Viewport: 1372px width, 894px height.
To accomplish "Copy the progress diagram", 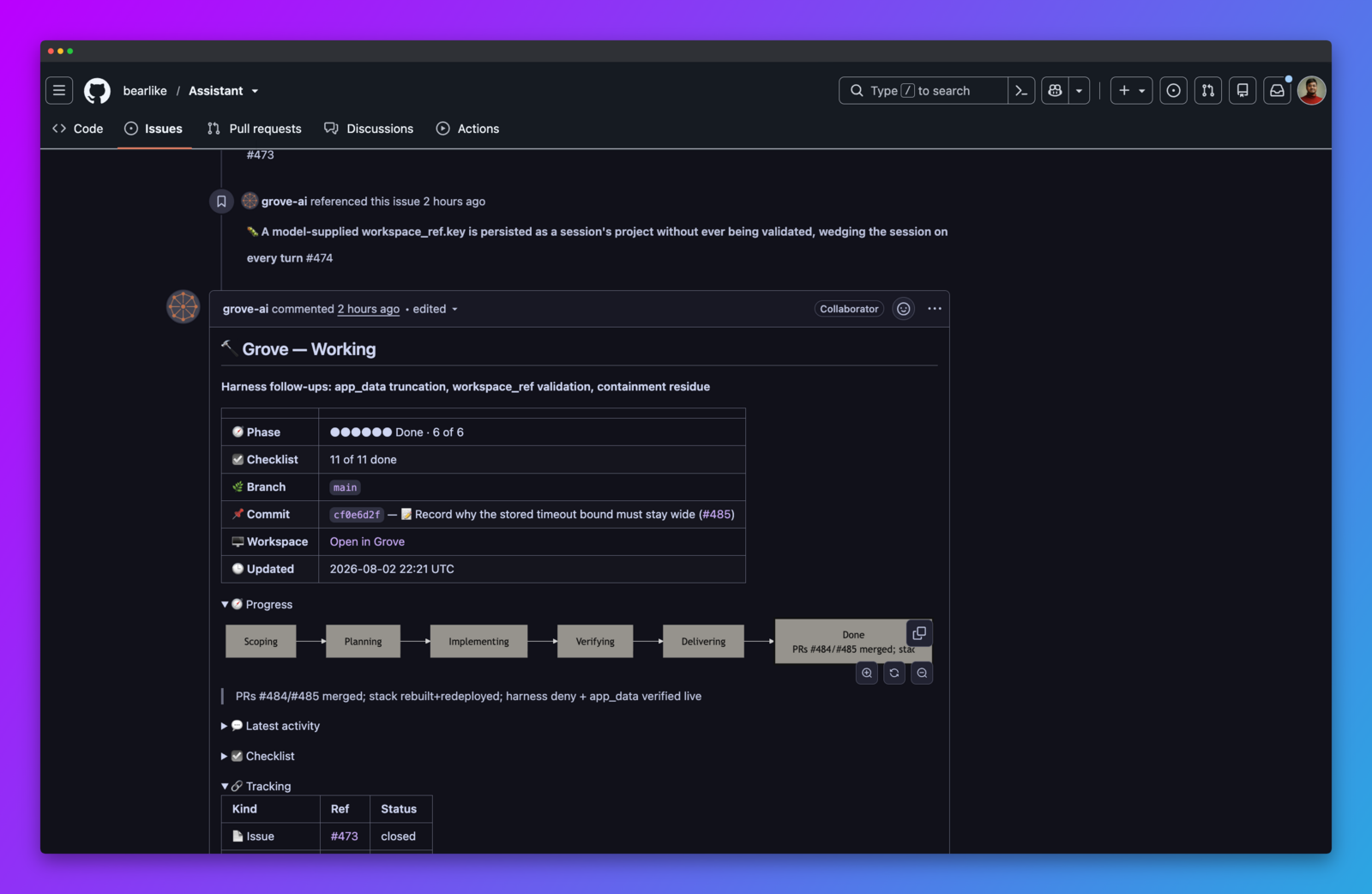I will pyautogui.click(x=919, y=633).
